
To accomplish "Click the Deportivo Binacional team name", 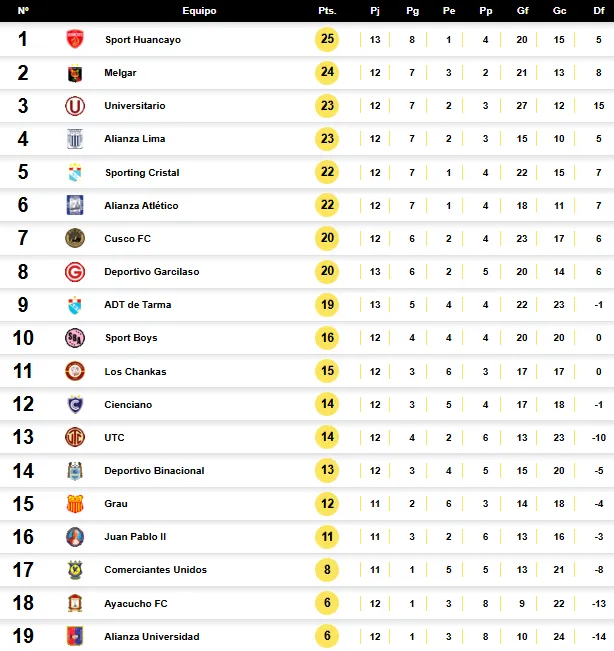I will pyautogui.click(x=154, y=471).
